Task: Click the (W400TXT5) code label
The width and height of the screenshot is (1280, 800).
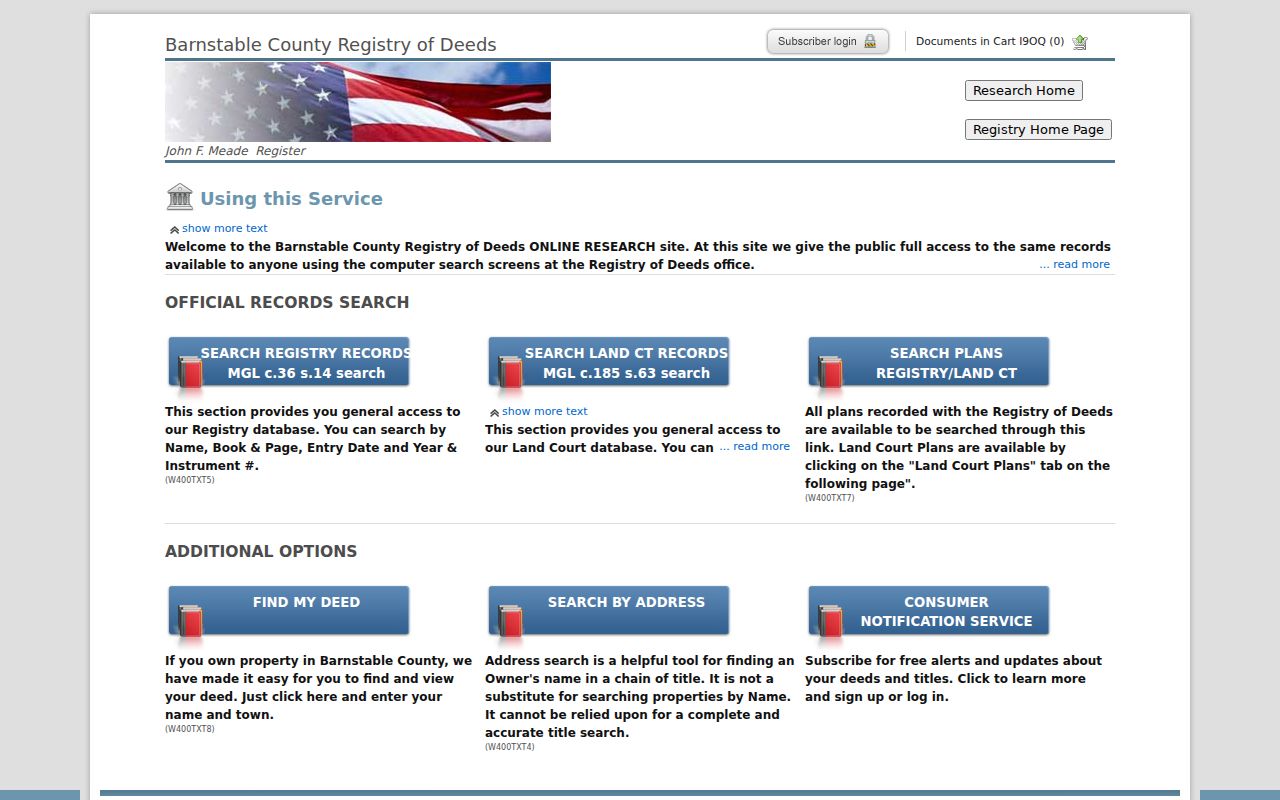Action: 190,480
